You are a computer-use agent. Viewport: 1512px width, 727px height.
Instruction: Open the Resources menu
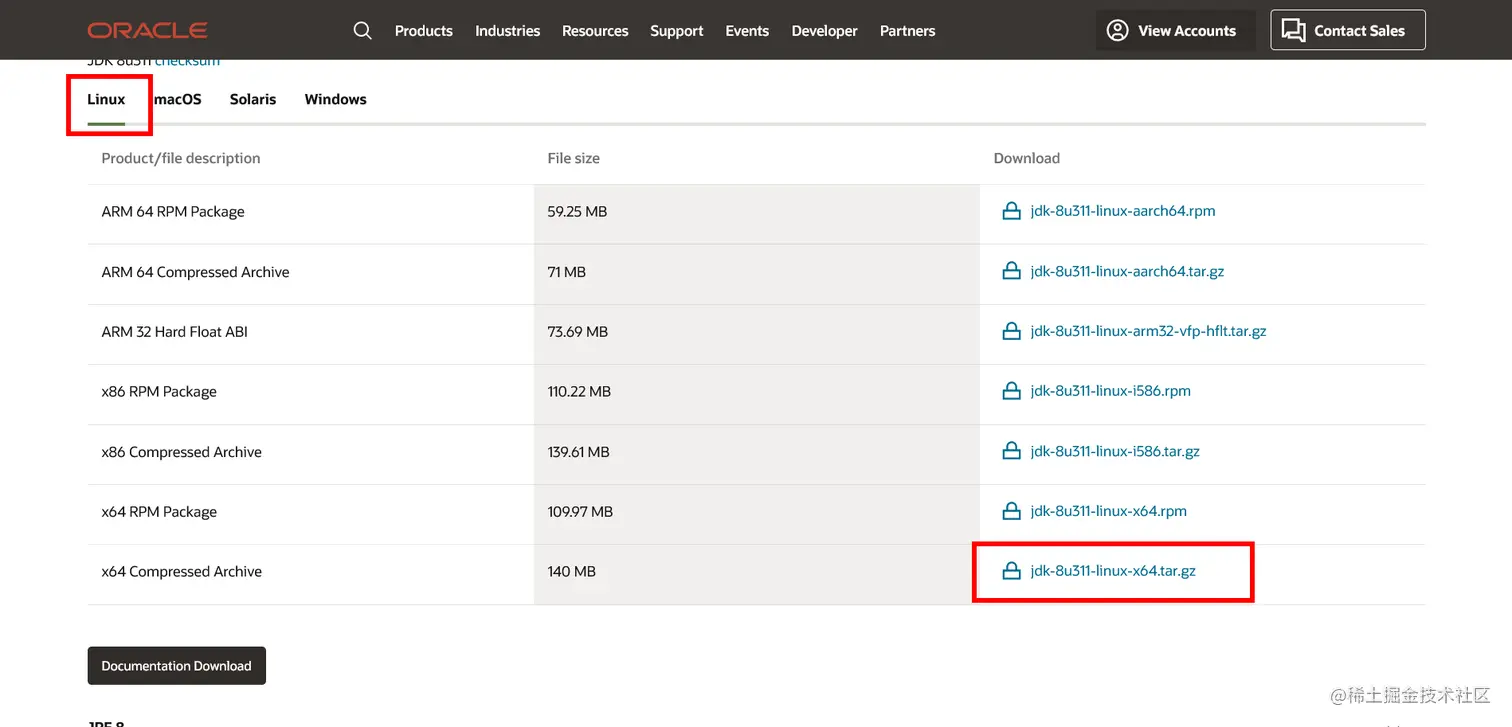595,31
